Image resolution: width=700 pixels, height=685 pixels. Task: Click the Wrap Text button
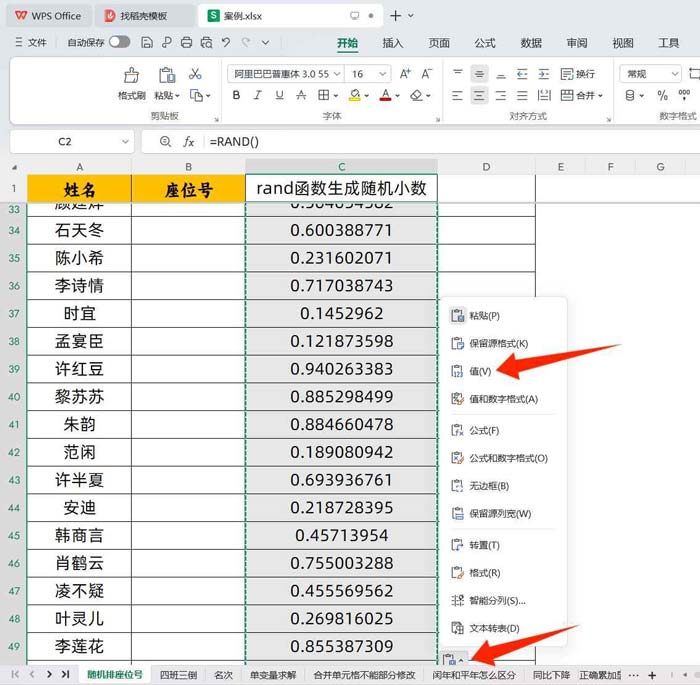pos(578,74)
